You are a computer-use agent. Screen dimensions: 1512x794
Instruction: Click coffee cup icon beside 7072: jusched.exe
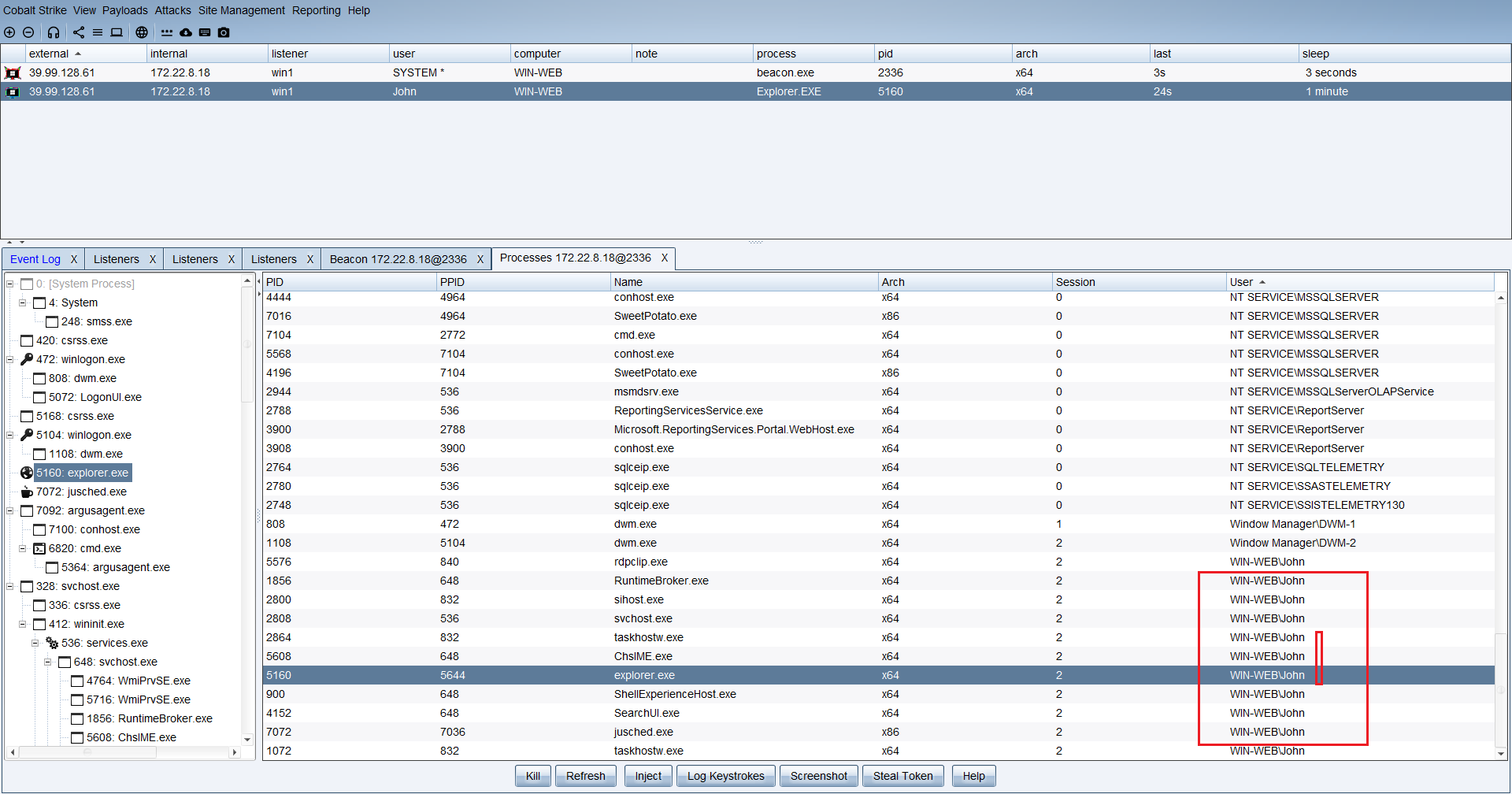[27, 492]
